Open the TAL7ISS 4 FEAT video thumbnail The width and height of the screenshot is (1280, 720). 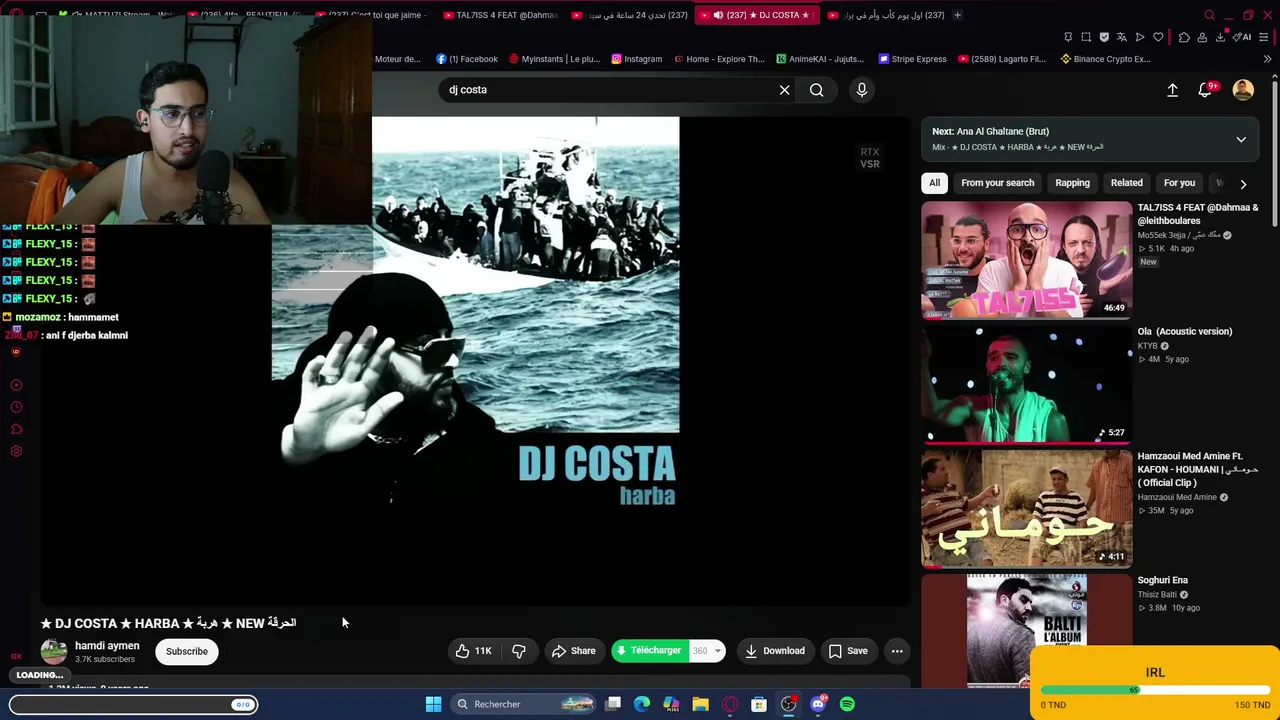point(1026,260)
